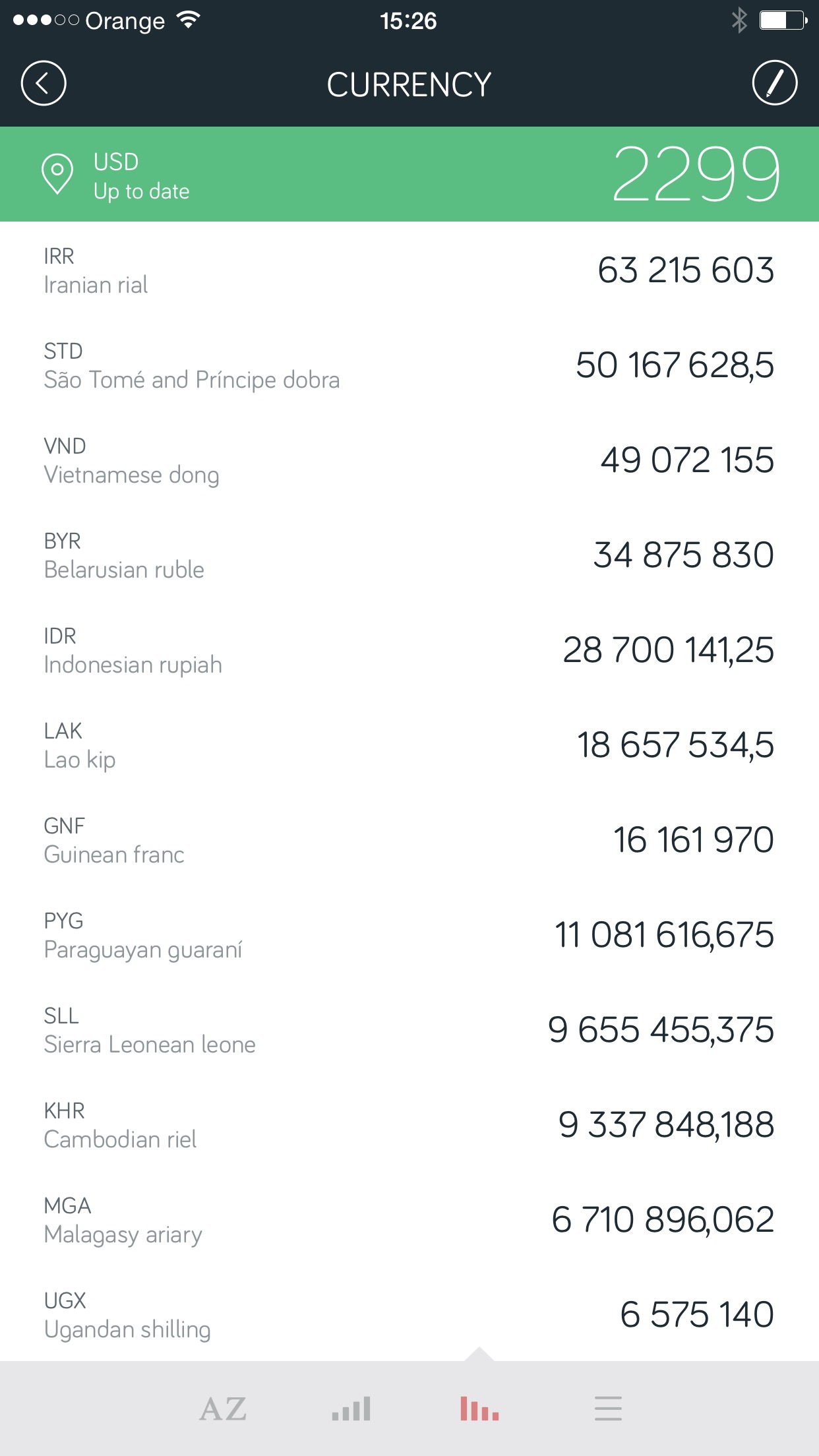Select IDR Indonesian rupiah row
Screen dimensions: 819x1456
pos(409,650)
